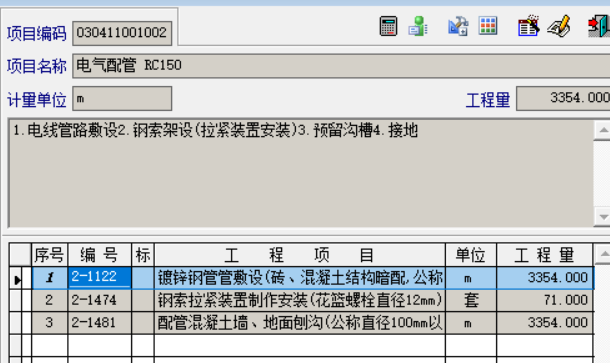The image size is (610, 363).
Task: Click unit 套 in row 2
Action: 471,300
